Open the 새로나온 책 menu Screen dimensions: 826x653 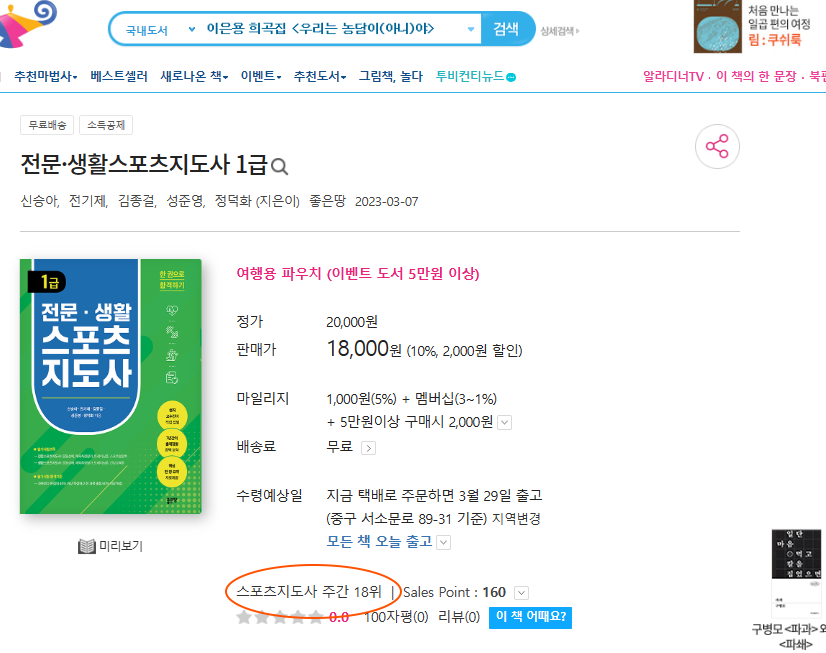(x=194, y=76)
